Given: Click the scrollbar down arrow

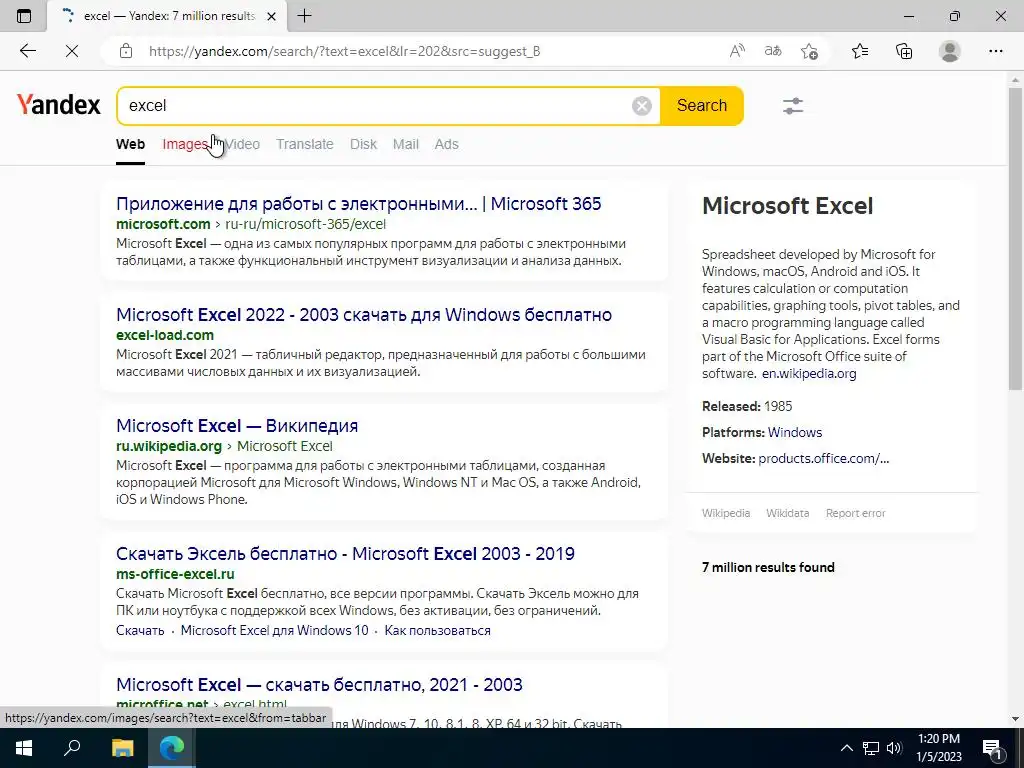Looking at the screenshot, I should (1015, 719).
